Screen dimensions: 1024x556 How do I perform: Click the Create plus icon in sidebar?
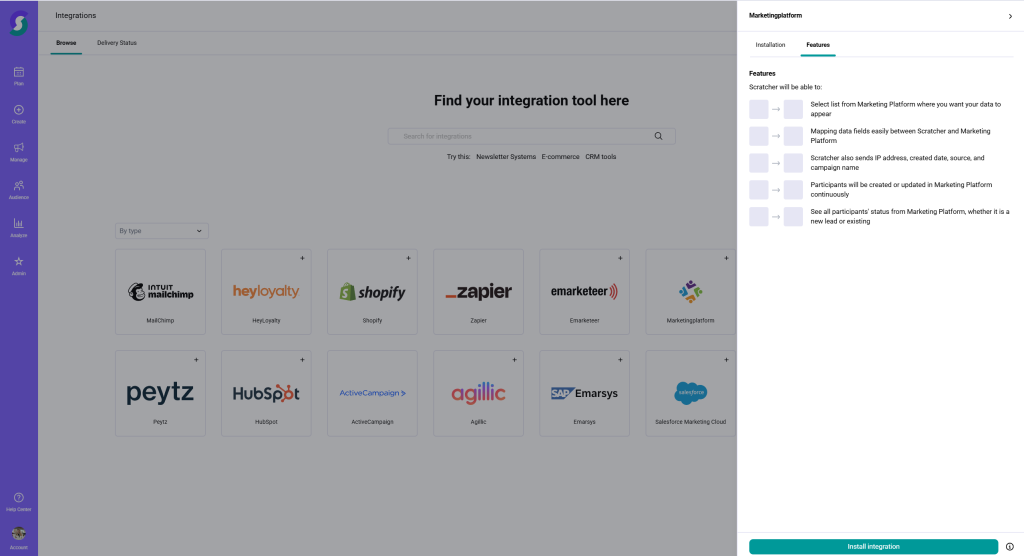coord(19,110)
